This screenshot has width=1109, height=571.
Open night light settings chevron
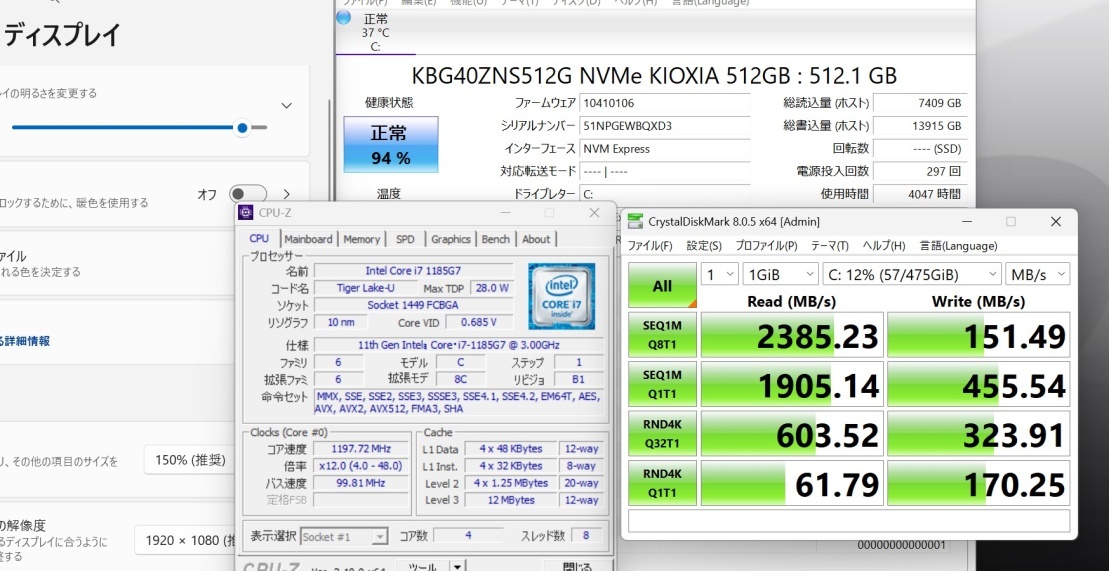tap(286, 194)
